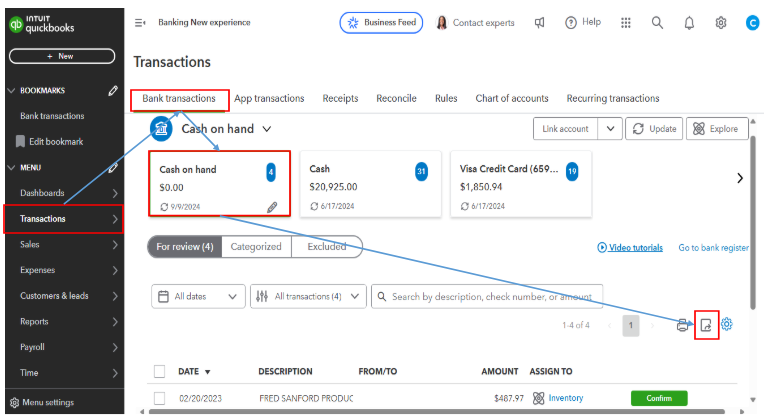This screenshot has height=419, width=773.
Task: Click the announcements megaphone icon
Action: tap(540, 23)
